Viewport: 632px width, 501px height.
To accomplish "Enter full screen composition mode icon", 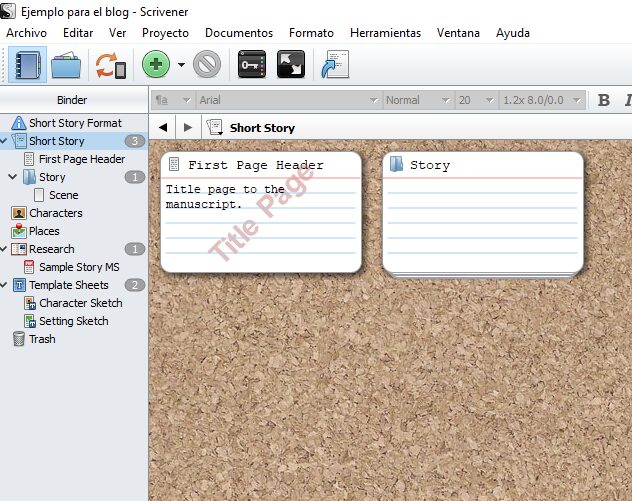I will pos(291,64).
